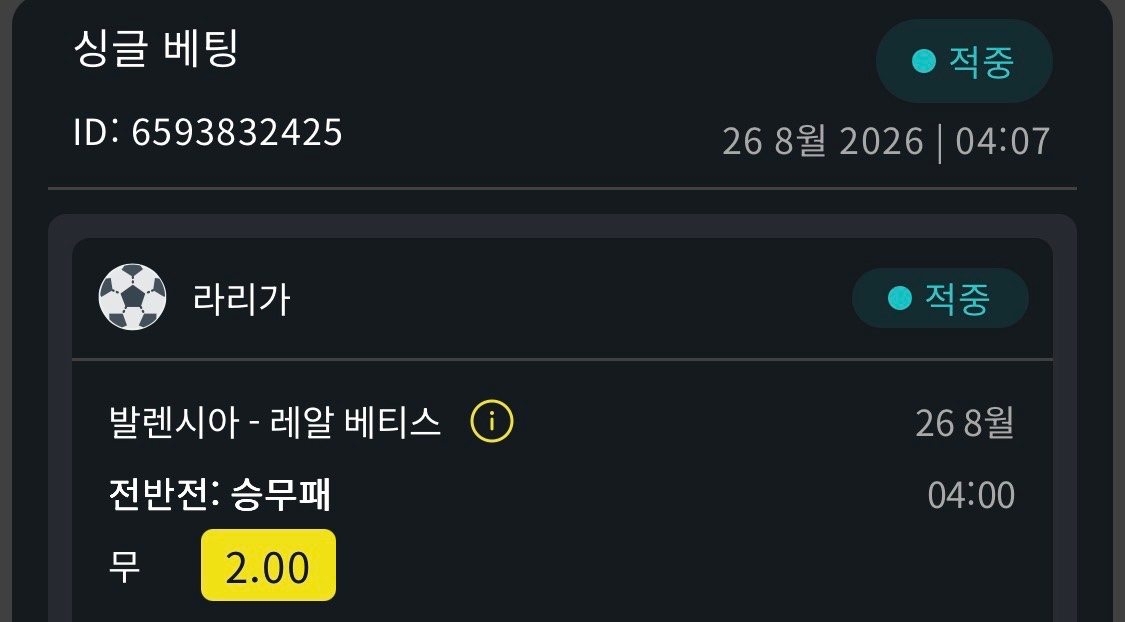Click the yellow 2.00 odds box
Screen dimensions: 1125x622
(x=268, y=565)
